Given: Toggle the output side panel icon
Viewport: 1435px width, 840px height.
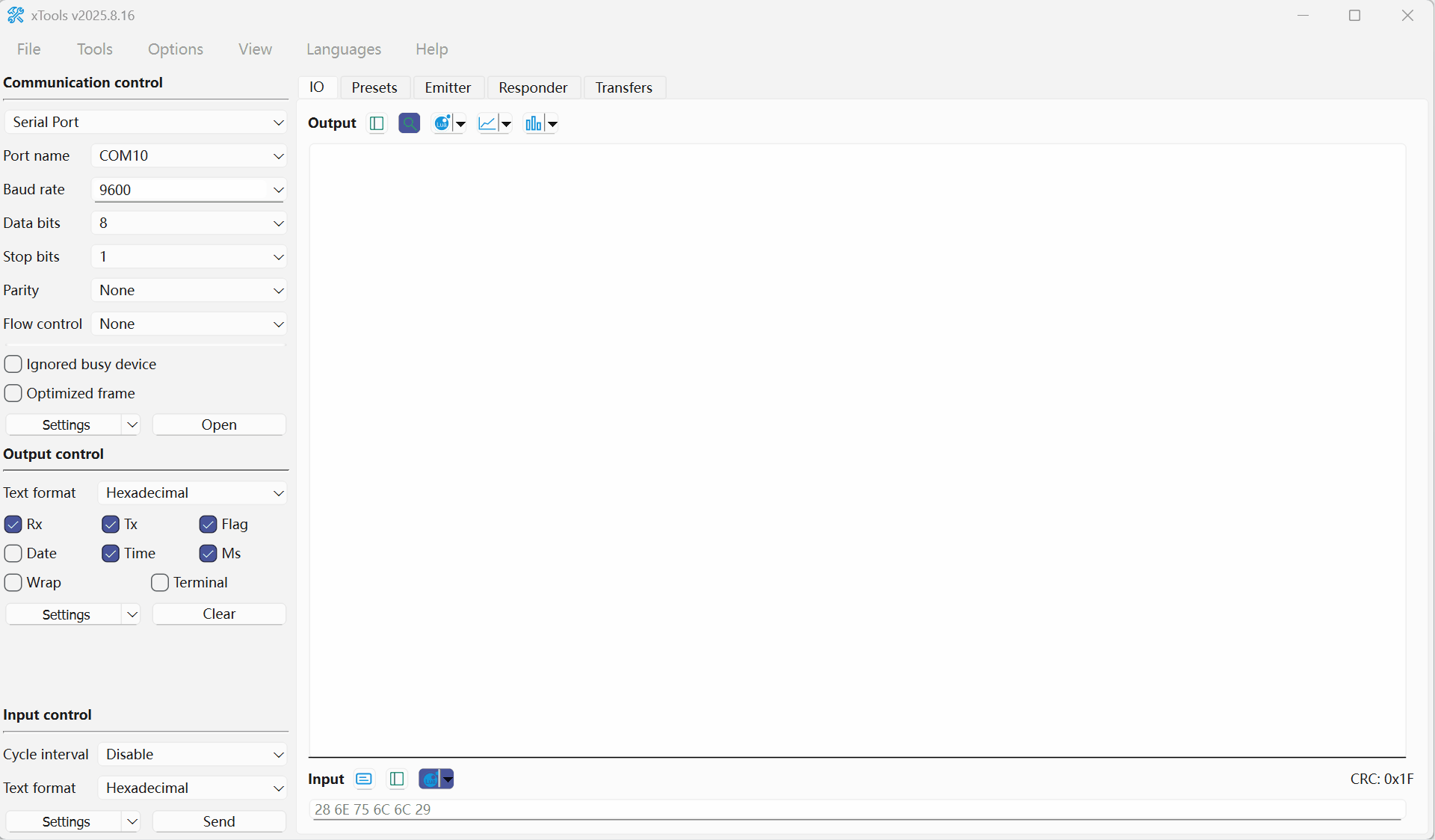Looking at the screenshot, I should pos(377,123).
